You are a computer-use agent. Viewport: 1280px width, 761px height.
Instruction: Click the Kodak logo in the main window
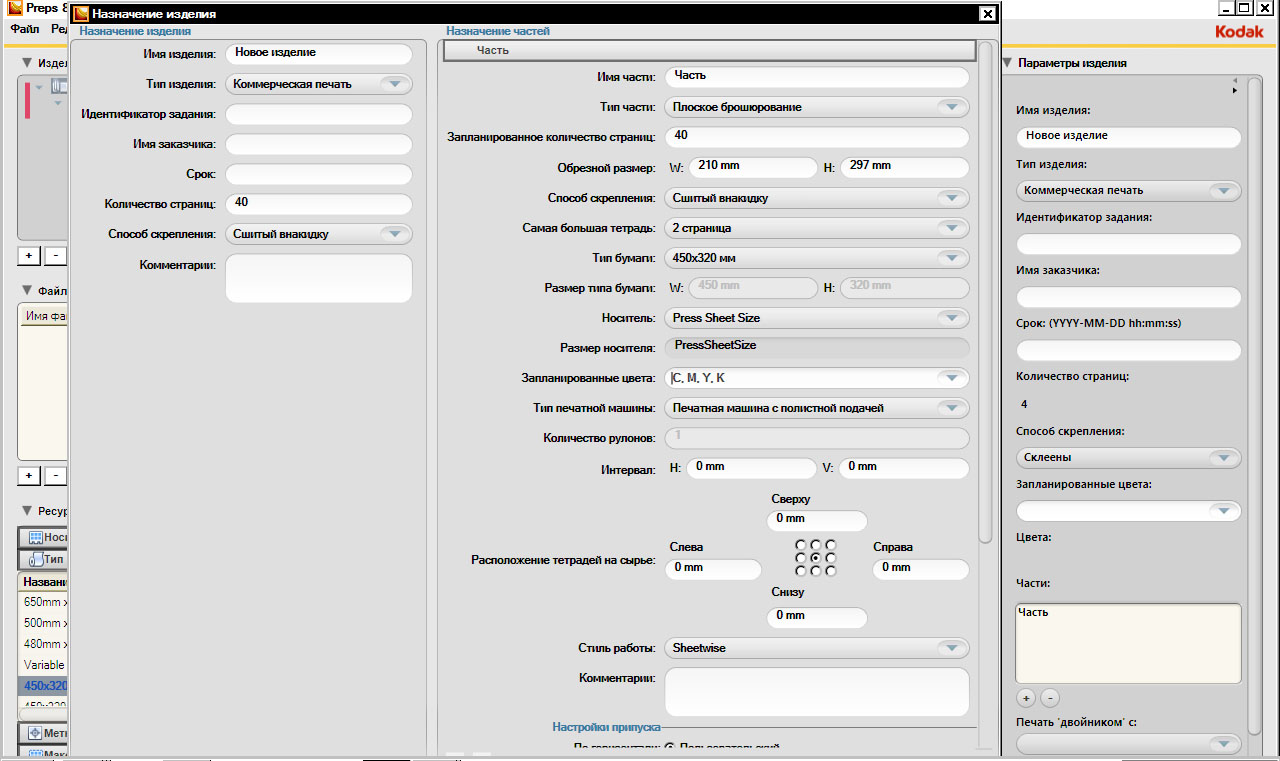tap(1239, 31)
